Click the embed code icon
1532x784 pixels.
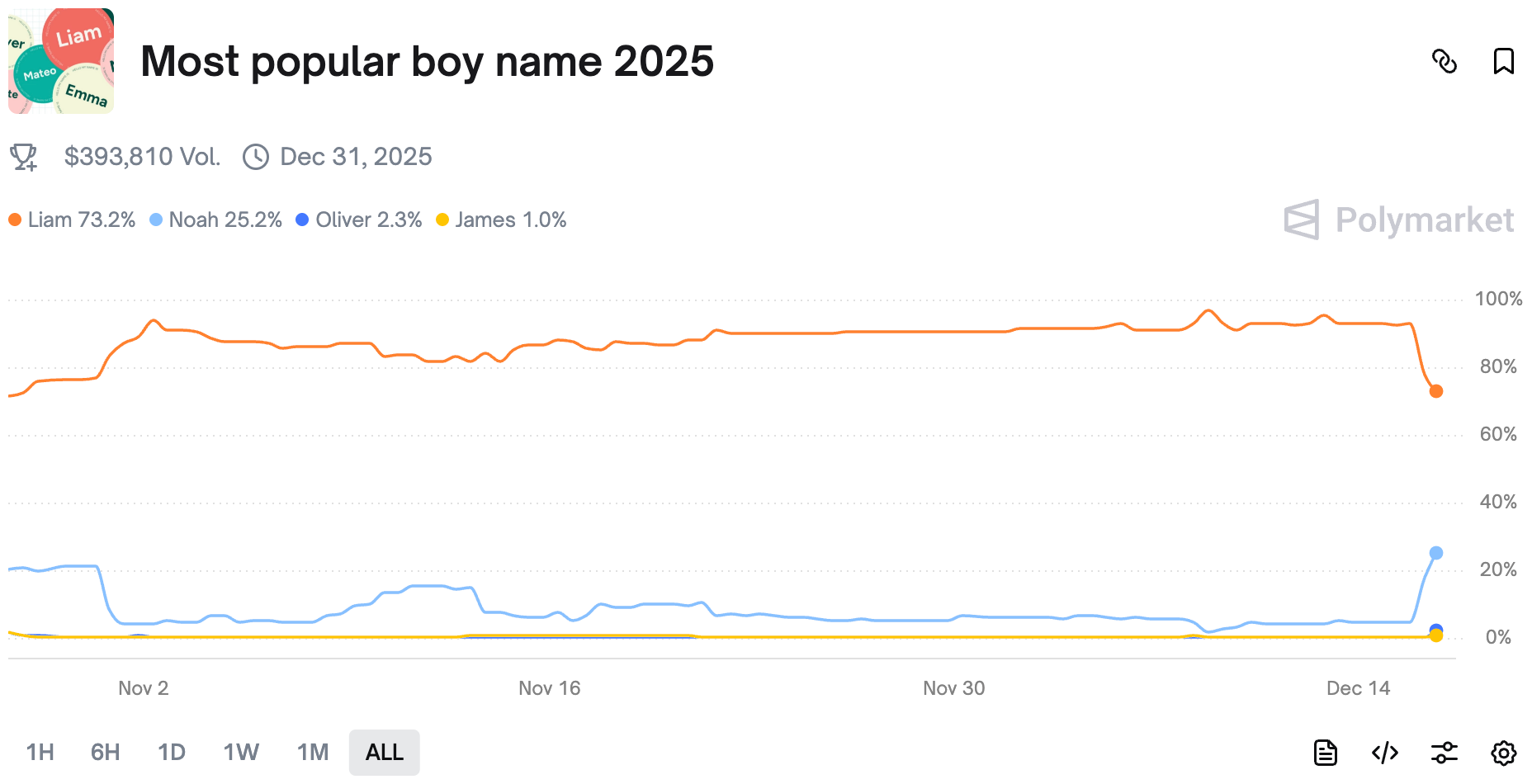point(1384,753)
